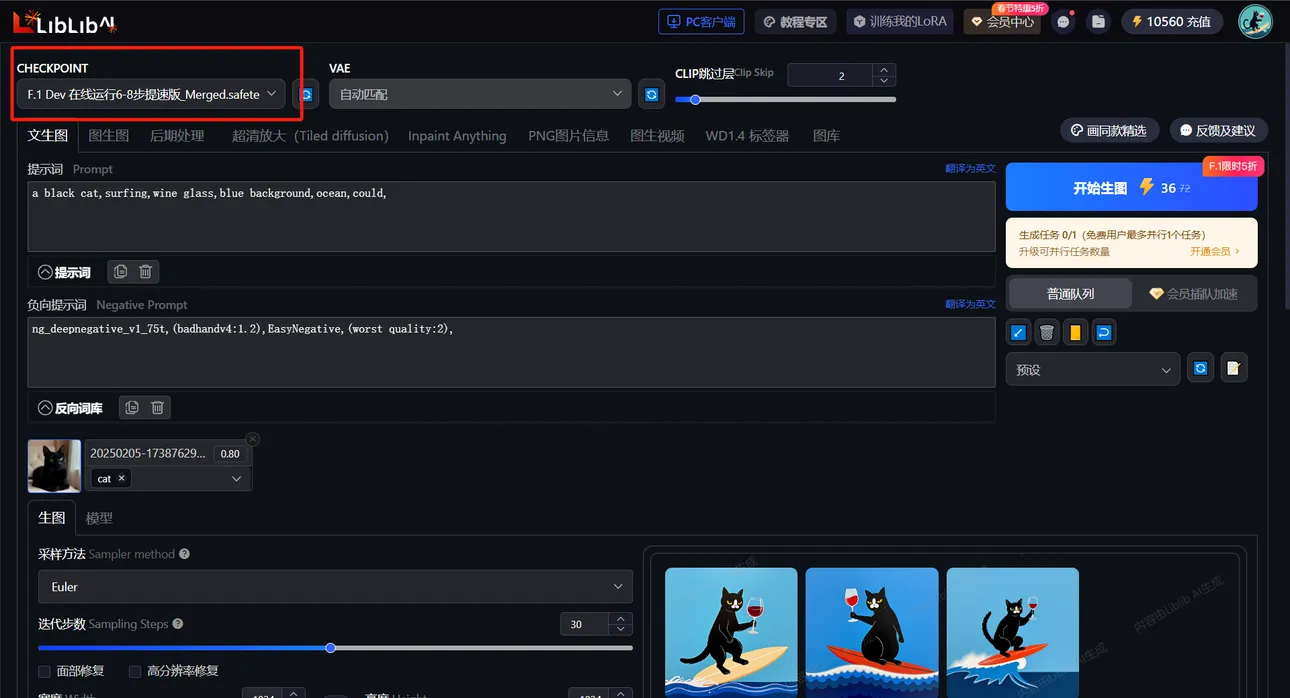Copy the negative prompt library words

pyautogui.click(x=132, y=407)
